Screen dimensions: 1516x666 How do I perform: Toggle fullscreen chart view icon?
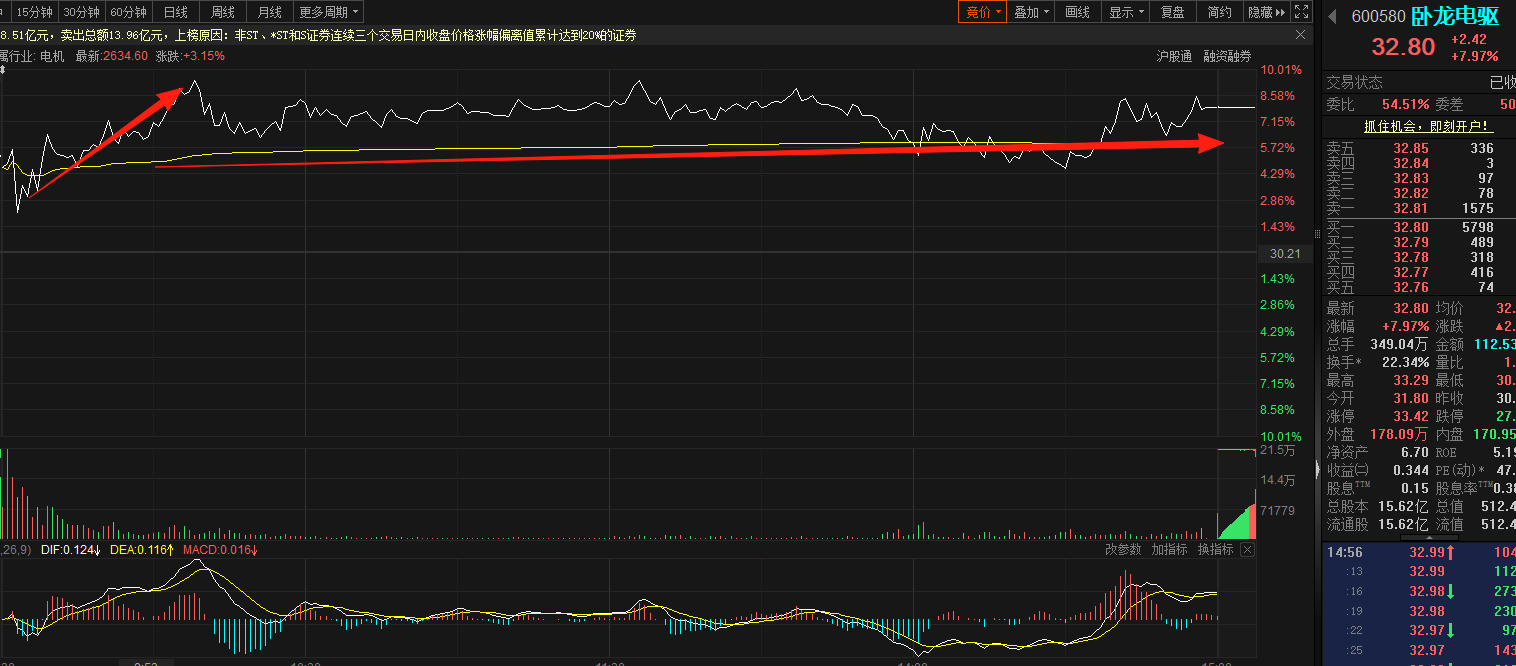click(x=1301, y=12)
